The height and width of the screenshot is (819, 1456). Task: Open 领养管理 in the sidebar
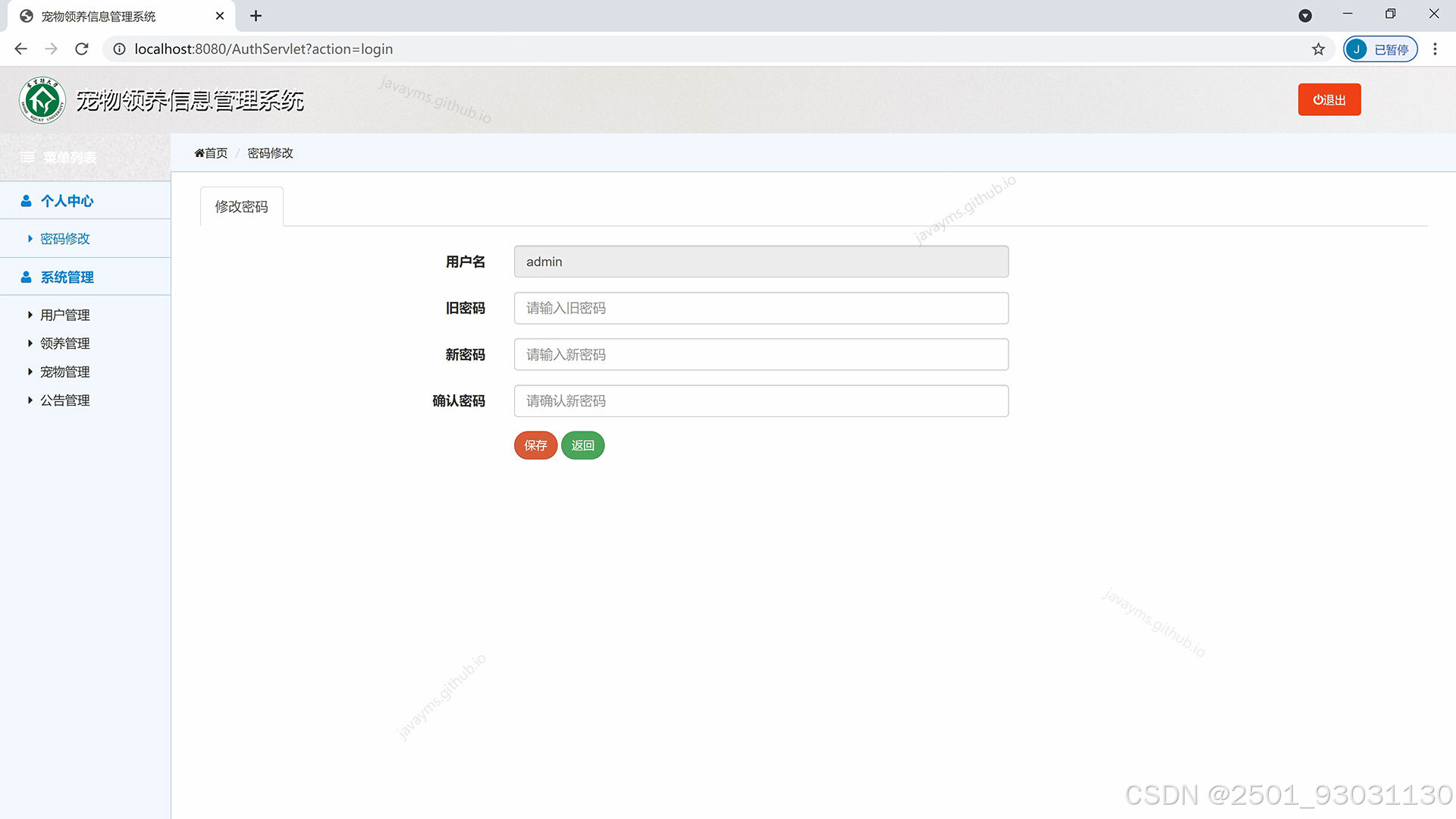[64, 344]
